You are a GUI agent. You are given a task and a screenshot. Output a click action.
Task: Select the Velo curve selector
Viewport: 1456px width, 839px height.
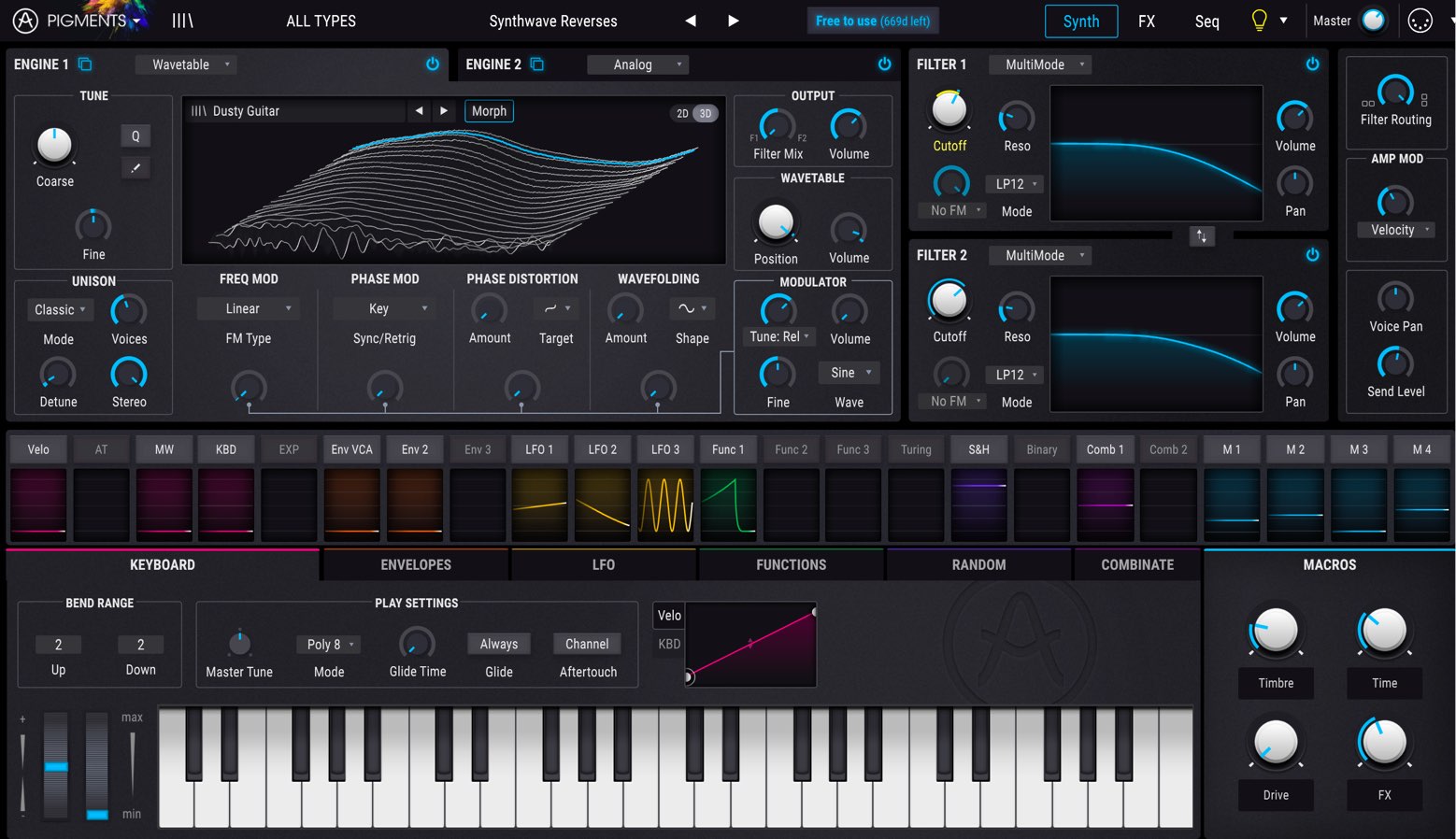pos(669,615)
